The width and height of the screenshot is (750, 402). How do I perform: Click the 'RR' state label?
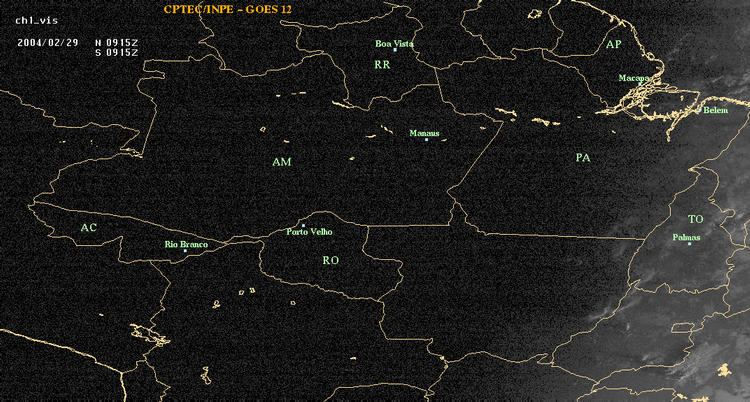tap(382, 65)
